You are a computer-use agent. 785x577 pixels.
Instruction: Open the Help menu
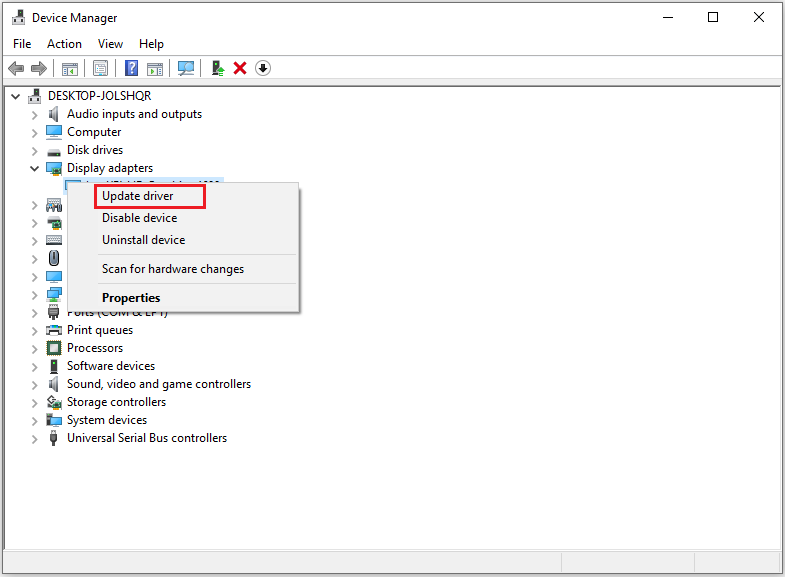(x=151, y=44)
